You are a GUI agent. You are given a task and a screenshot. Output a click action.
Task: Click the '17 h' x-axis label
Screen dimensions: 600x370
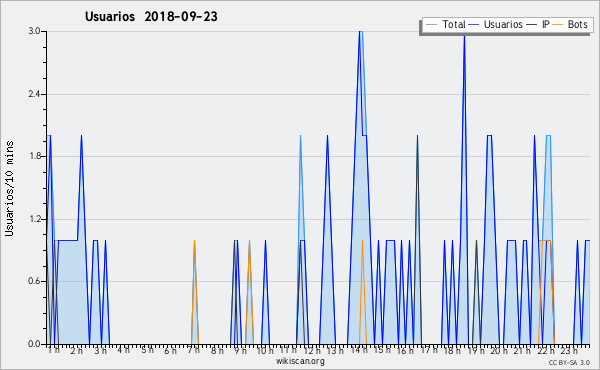pyautogui.click(x=429, y=350)
